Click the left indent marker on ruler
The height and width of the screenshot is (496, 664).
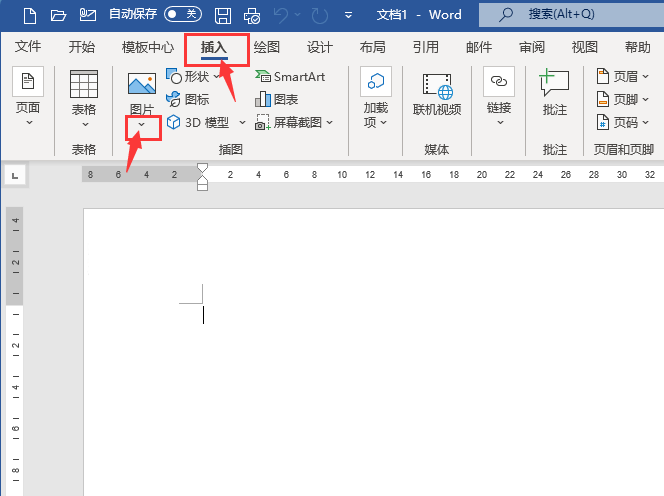(202, 186)
